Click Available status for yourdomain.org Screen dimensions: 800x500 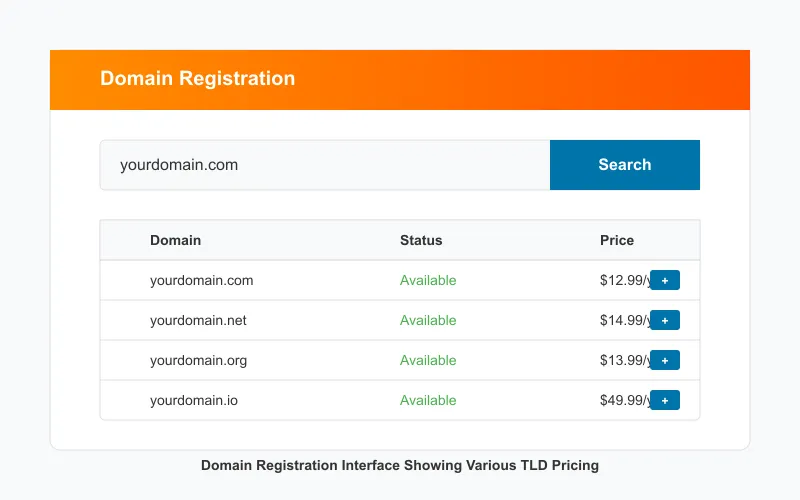[x=428, y=360]
